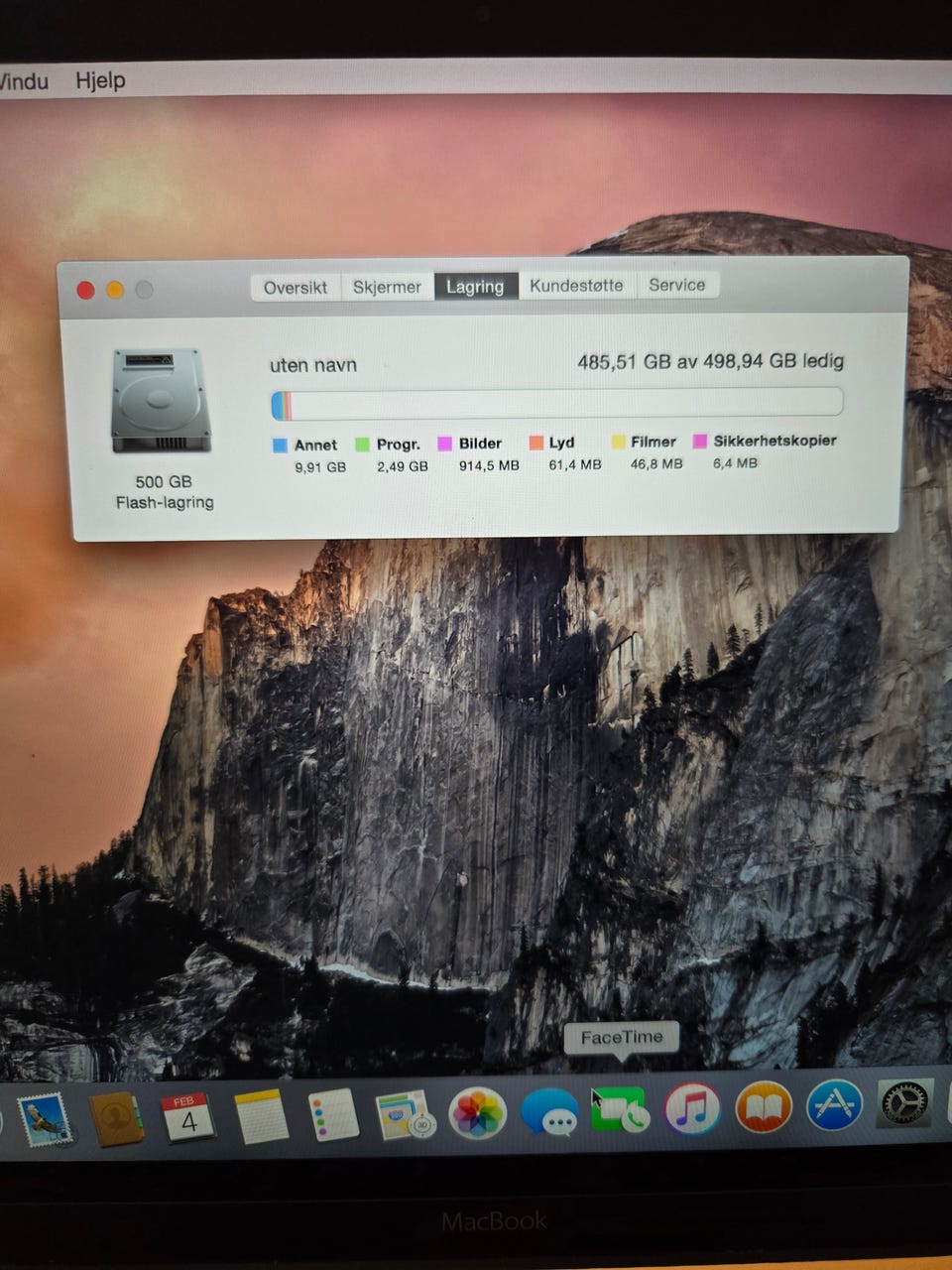Open Reminders from the Dock
This screenshot has height=1270, width=952.
[333, 1115]
